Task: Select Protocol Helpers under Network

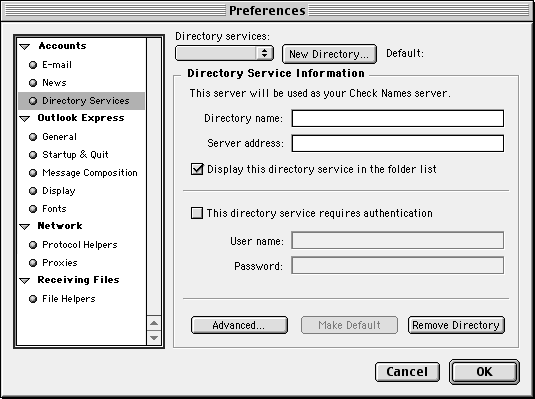Action: tap(79, 245)
